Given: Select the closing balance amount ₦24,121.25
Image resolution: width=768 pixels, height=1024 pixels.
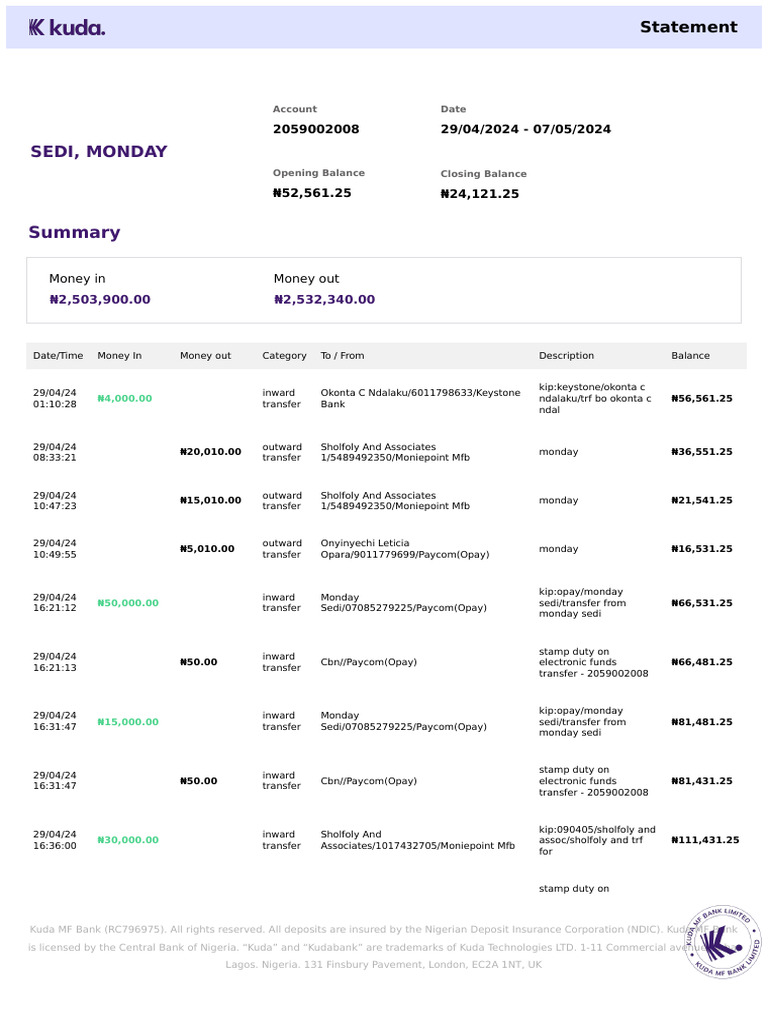Looking at the screenshot, I should (x=479, y=194).
